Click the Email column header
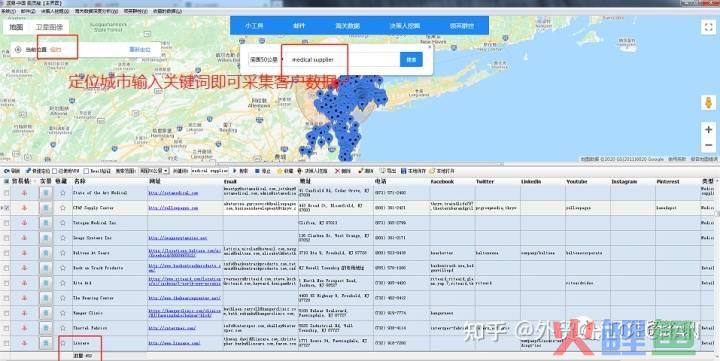This screenshot has height=361, width=720. (230, 181)
